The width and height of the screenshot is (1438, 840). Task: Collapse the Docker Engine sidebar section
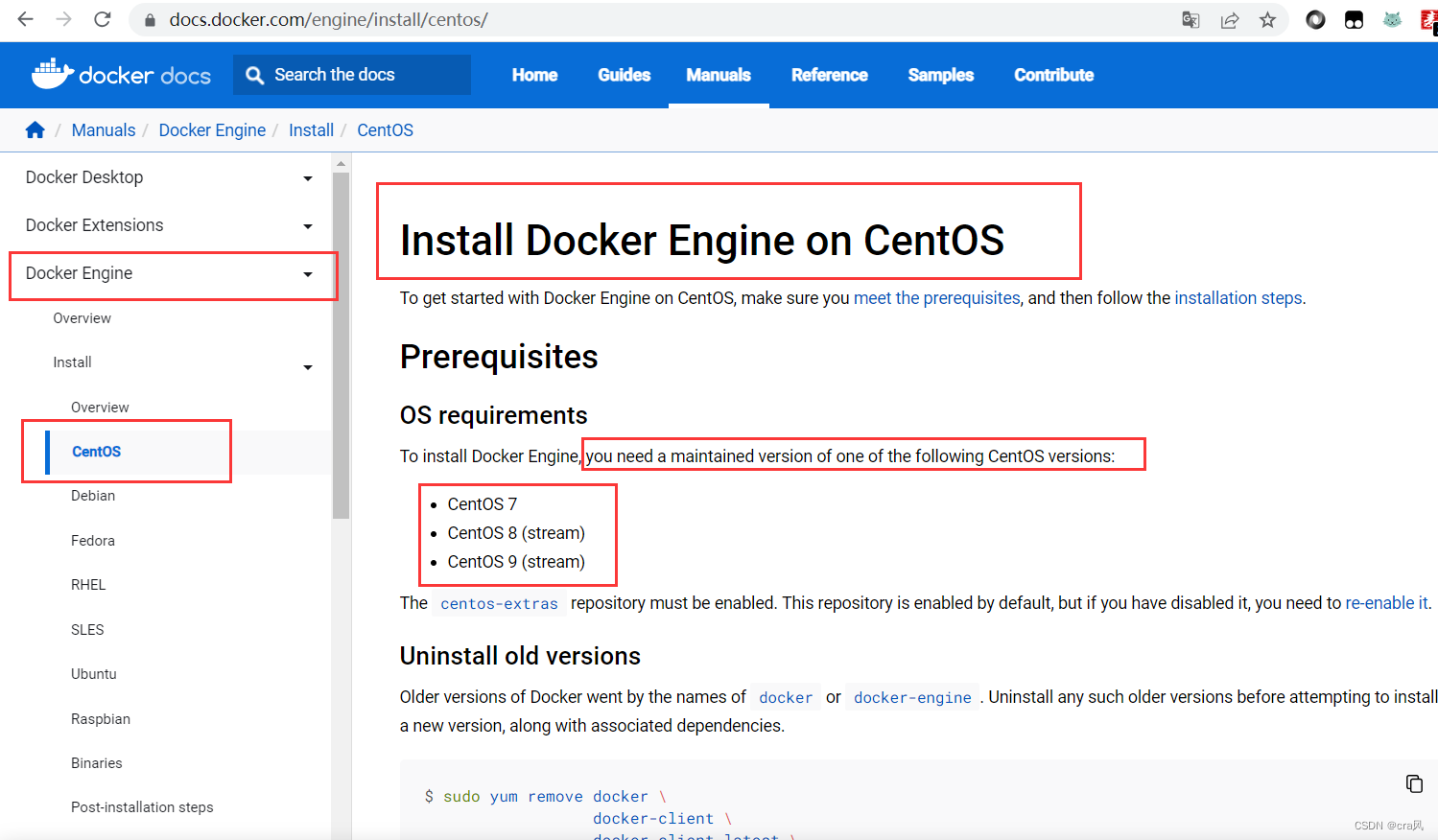click(x=308, y=274)
